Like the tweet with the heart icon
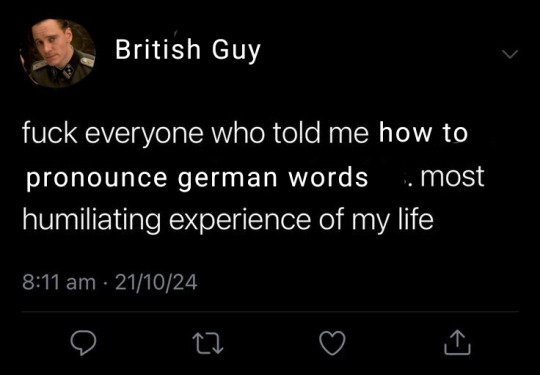Viewport: 540px width, 375px height. tap(332, 343)
